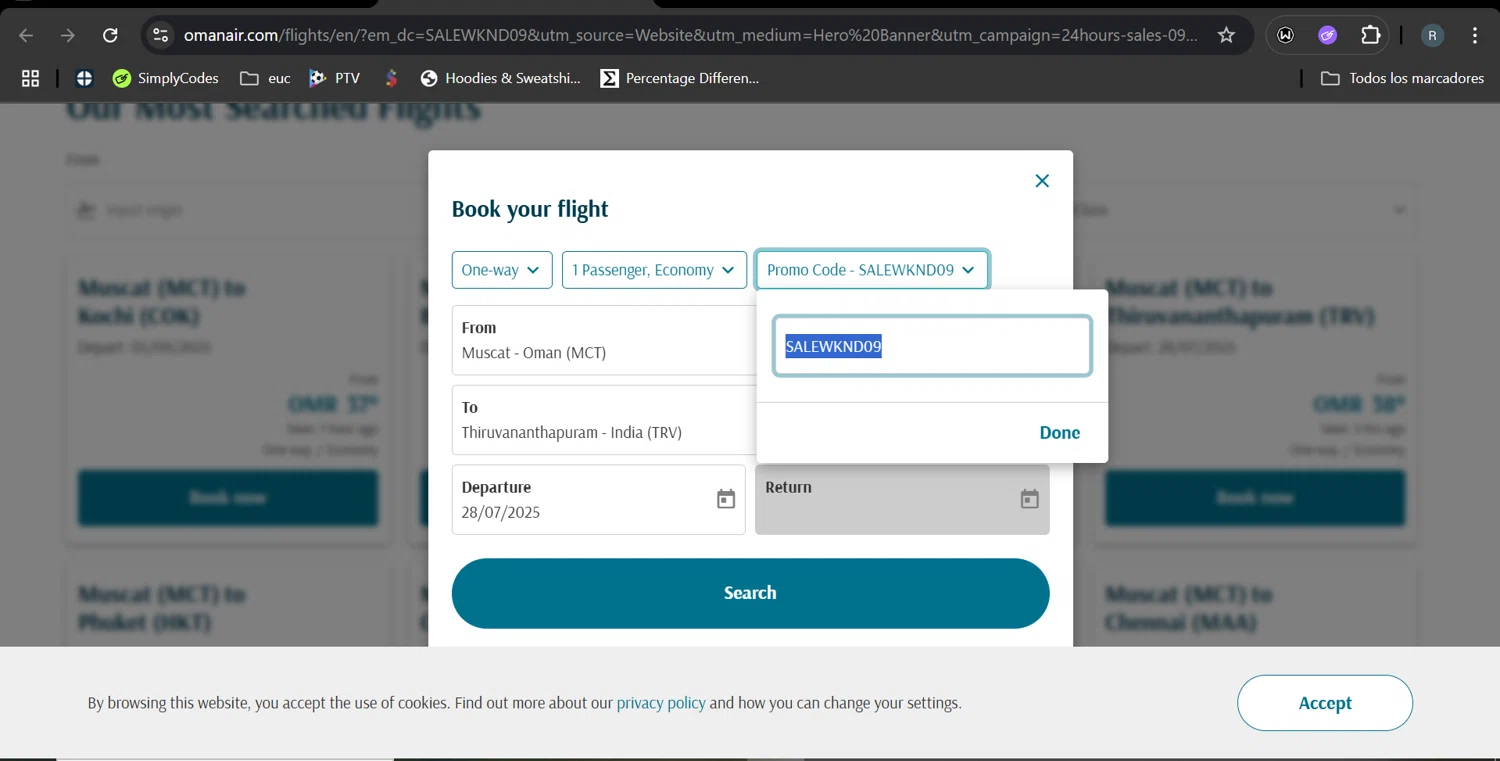The height and width of the screenshot is (761, 1500).
Task: Open site information icon in address bar
Action: (160, 35)
